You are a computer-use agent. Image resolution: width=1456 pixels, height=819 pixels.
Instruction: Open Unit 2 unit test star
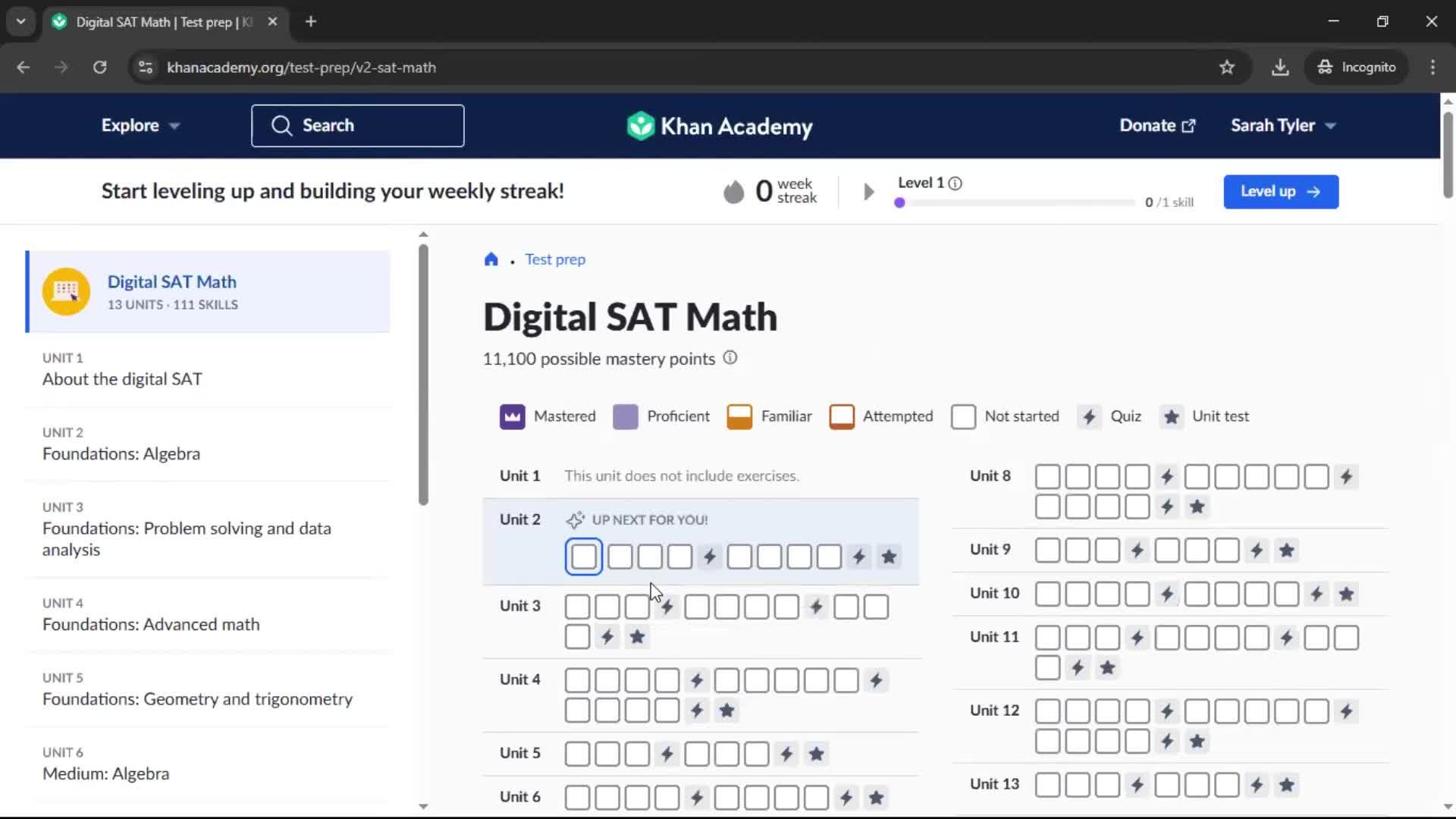pyautogui.click(x=889, y=557)
